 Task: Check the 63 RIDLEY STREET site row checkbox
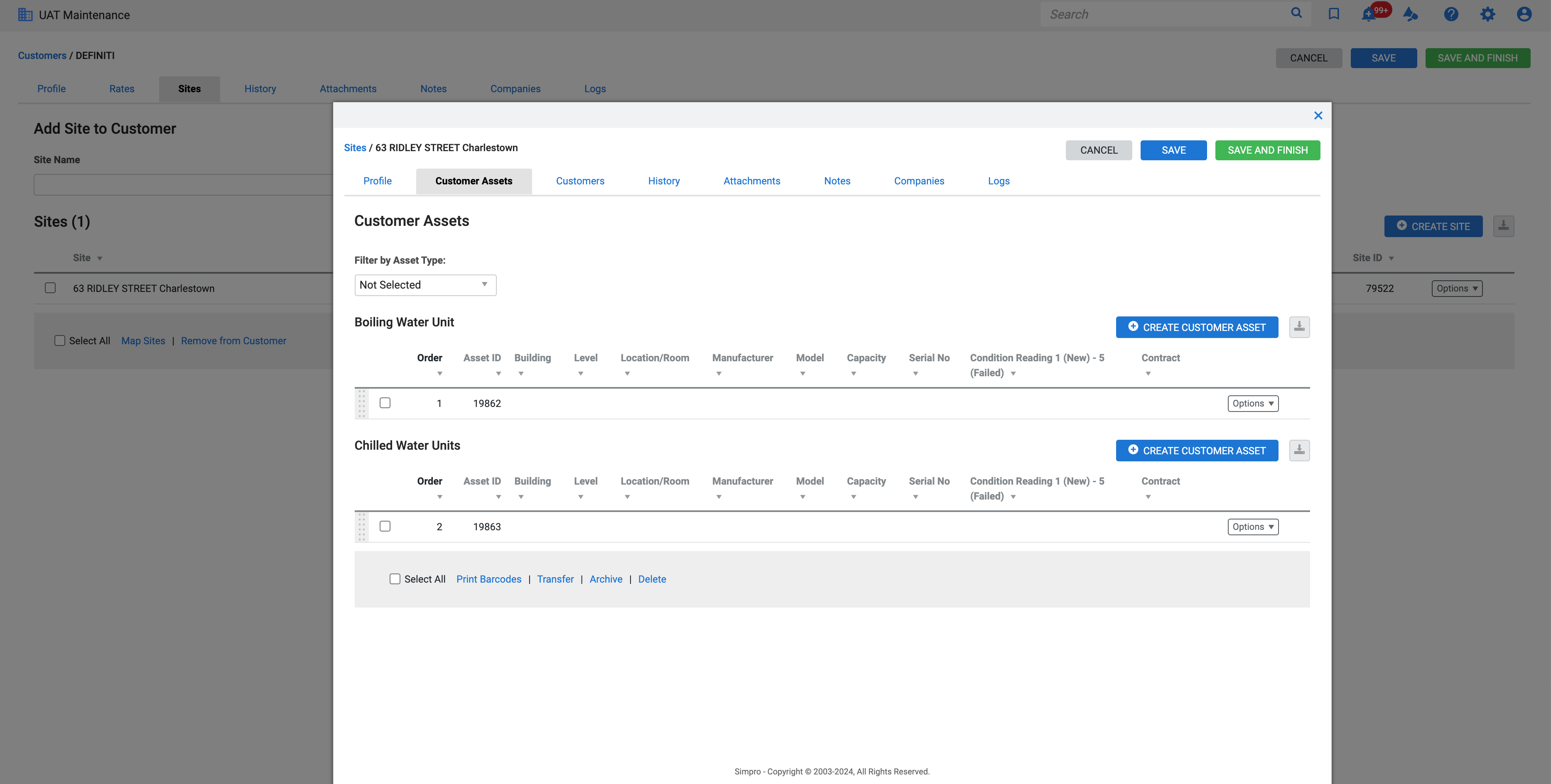tap(51, 288)
